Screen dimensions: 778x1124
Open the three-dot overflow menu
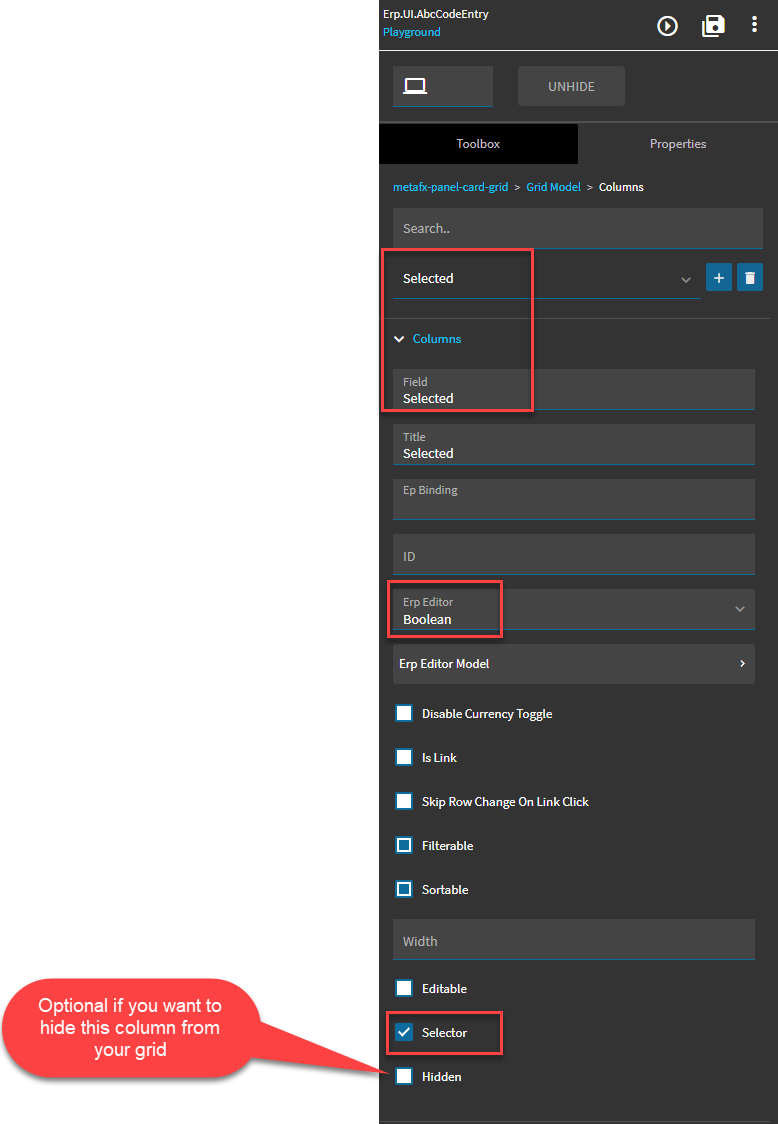coord(754,24)
